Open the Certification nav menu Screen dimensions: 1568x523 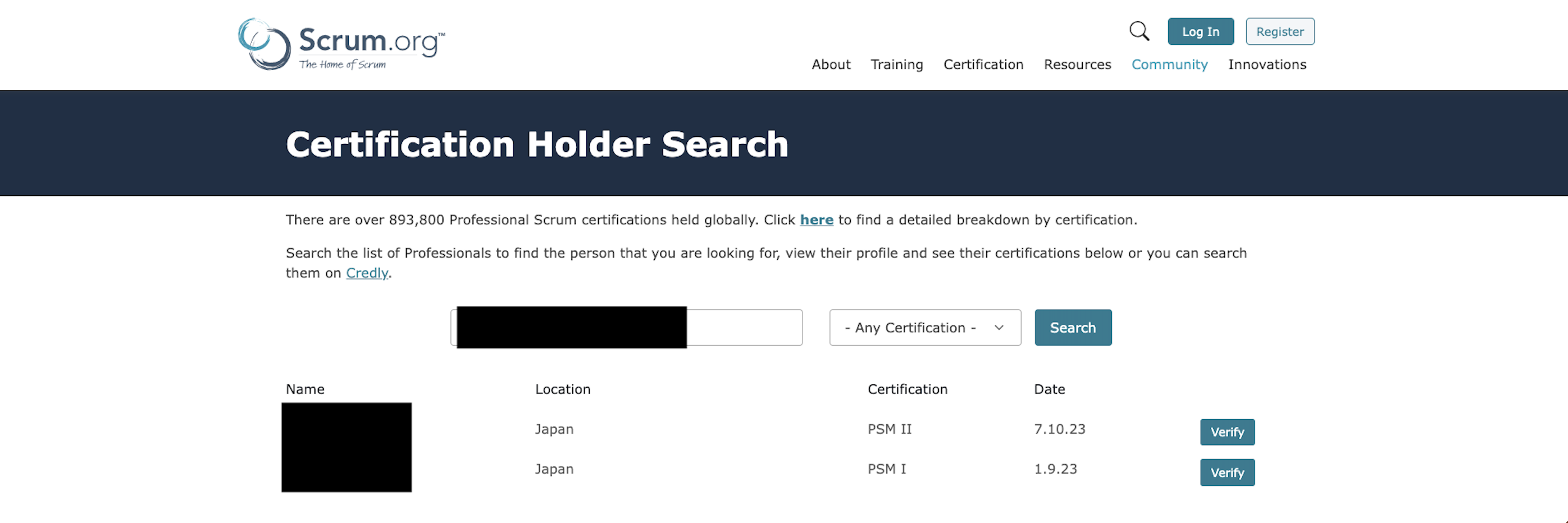coord(983,65)
